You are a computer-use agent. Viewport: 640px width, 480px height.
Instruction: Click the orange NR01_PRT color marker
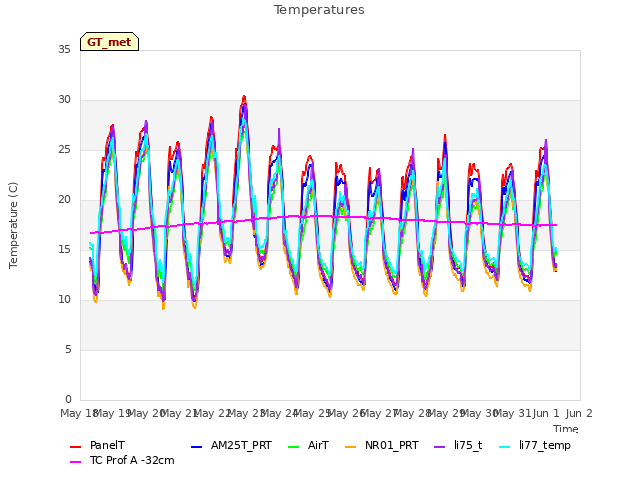(x=351, y=447)
